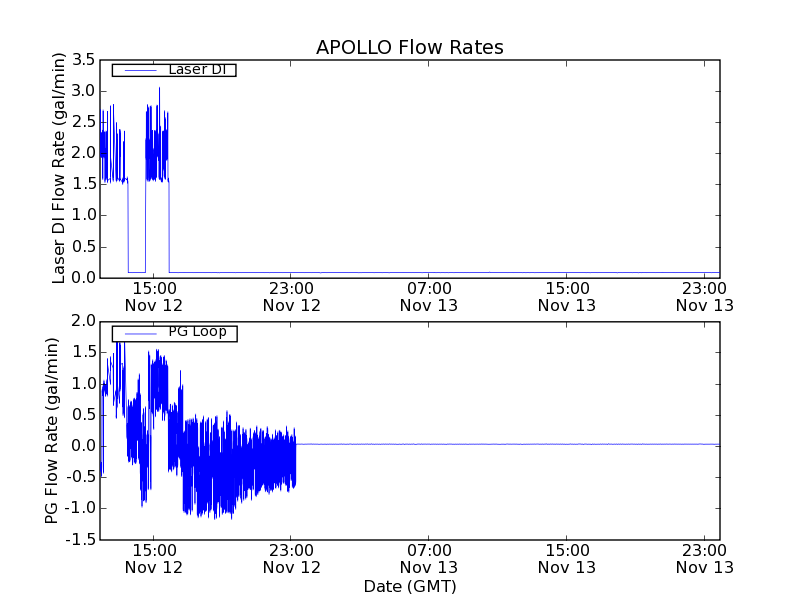
Task: Select the 23:00 Nov 12 tick under bottom plot
Action: pos(291,558)
